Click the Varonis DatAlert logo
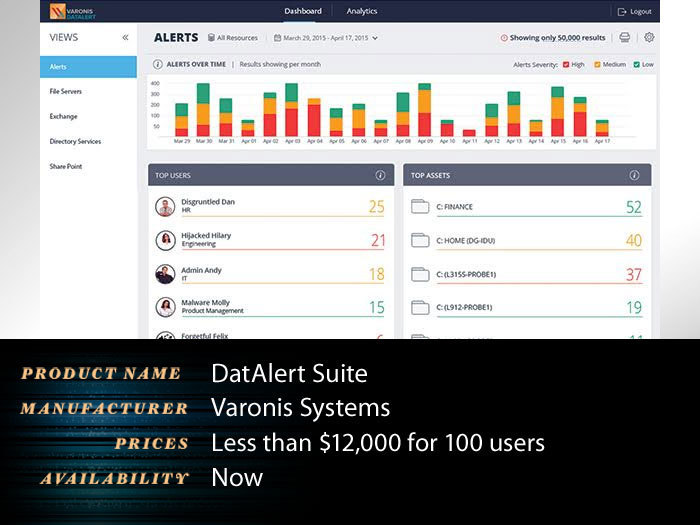Screen dimensions: 700x525 [73, 11]
